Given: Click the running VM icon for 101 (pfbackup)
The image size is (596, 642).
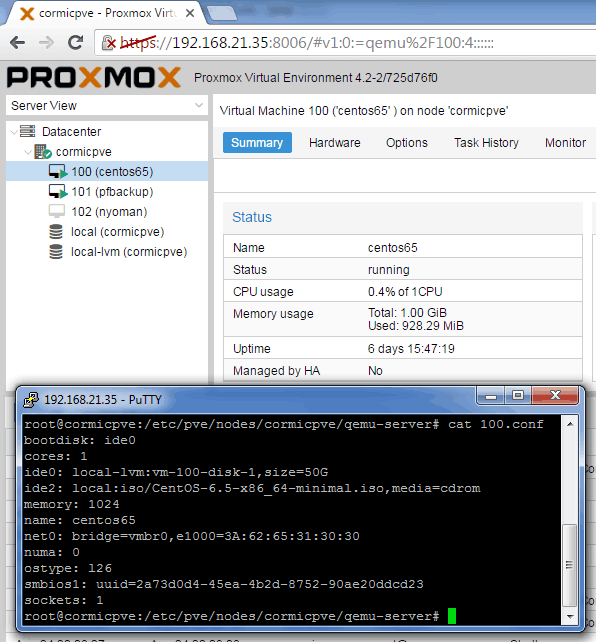Looking at the screenshot, I should [58, 192].
